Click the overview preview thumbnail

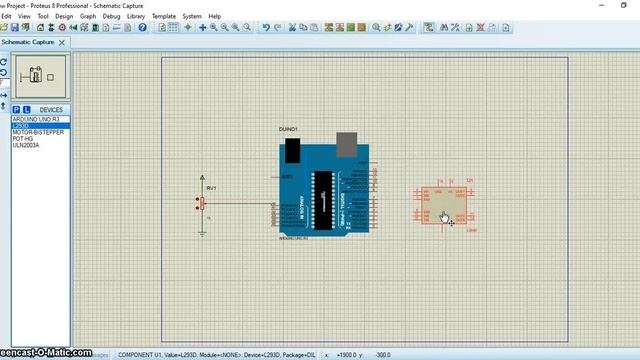coord(40,77)
